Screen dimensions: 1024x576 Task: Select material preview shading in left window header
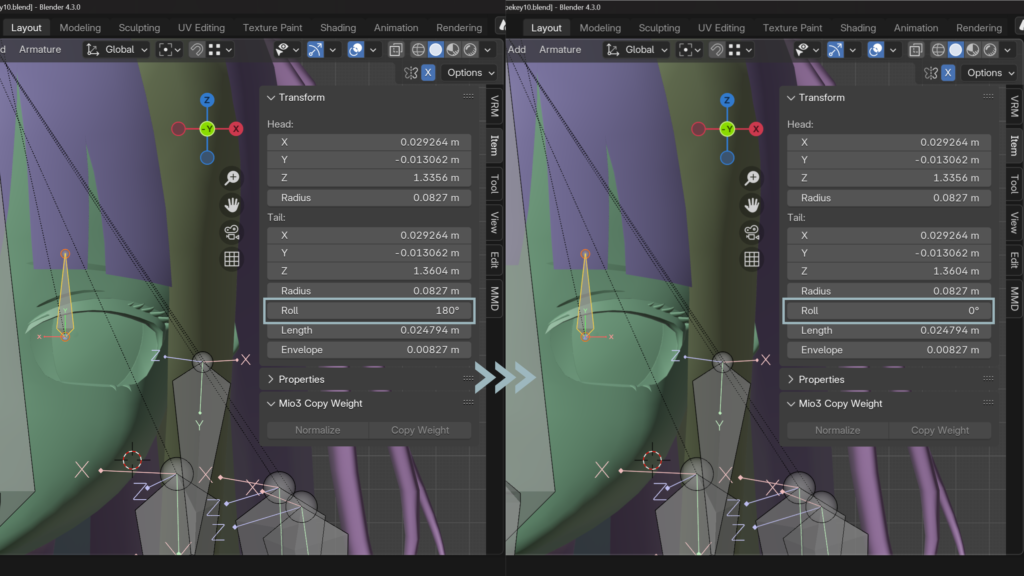(x=453, y=49)
